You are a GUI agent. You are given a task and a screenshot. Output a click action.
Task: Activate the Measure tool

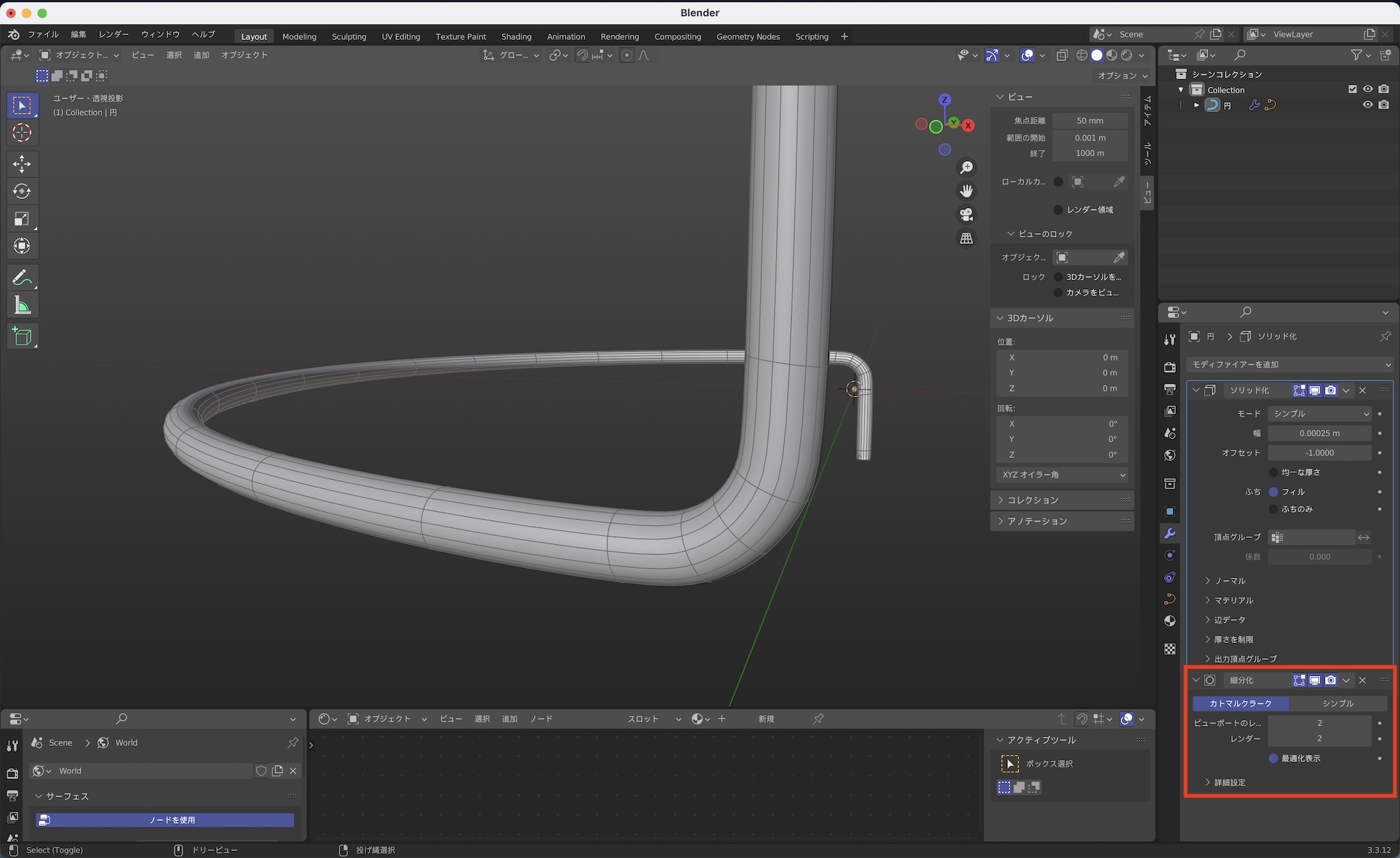22,306
